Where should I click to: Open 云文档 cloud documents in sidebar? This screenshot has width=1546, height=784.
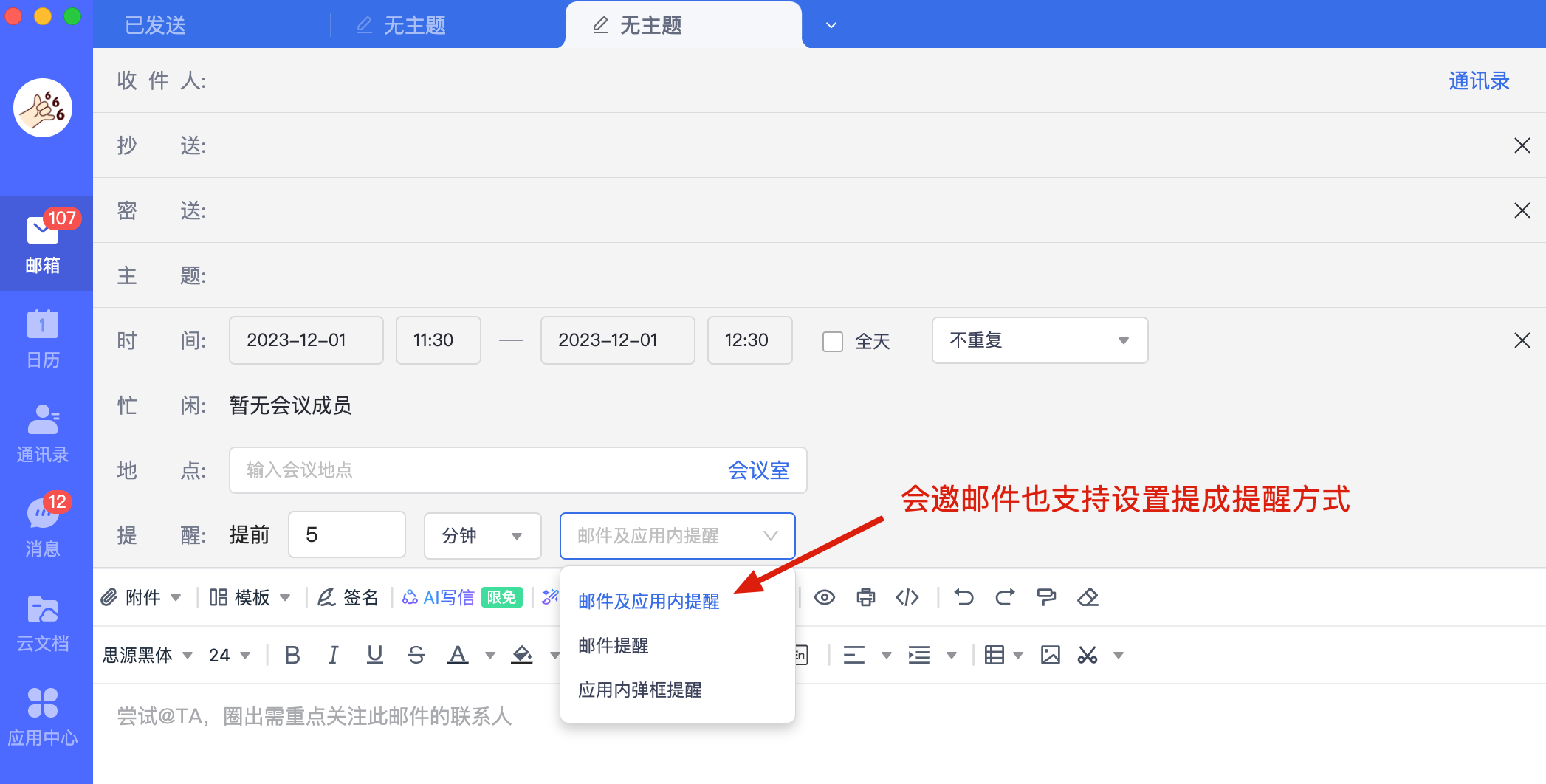tap(44, 623)
